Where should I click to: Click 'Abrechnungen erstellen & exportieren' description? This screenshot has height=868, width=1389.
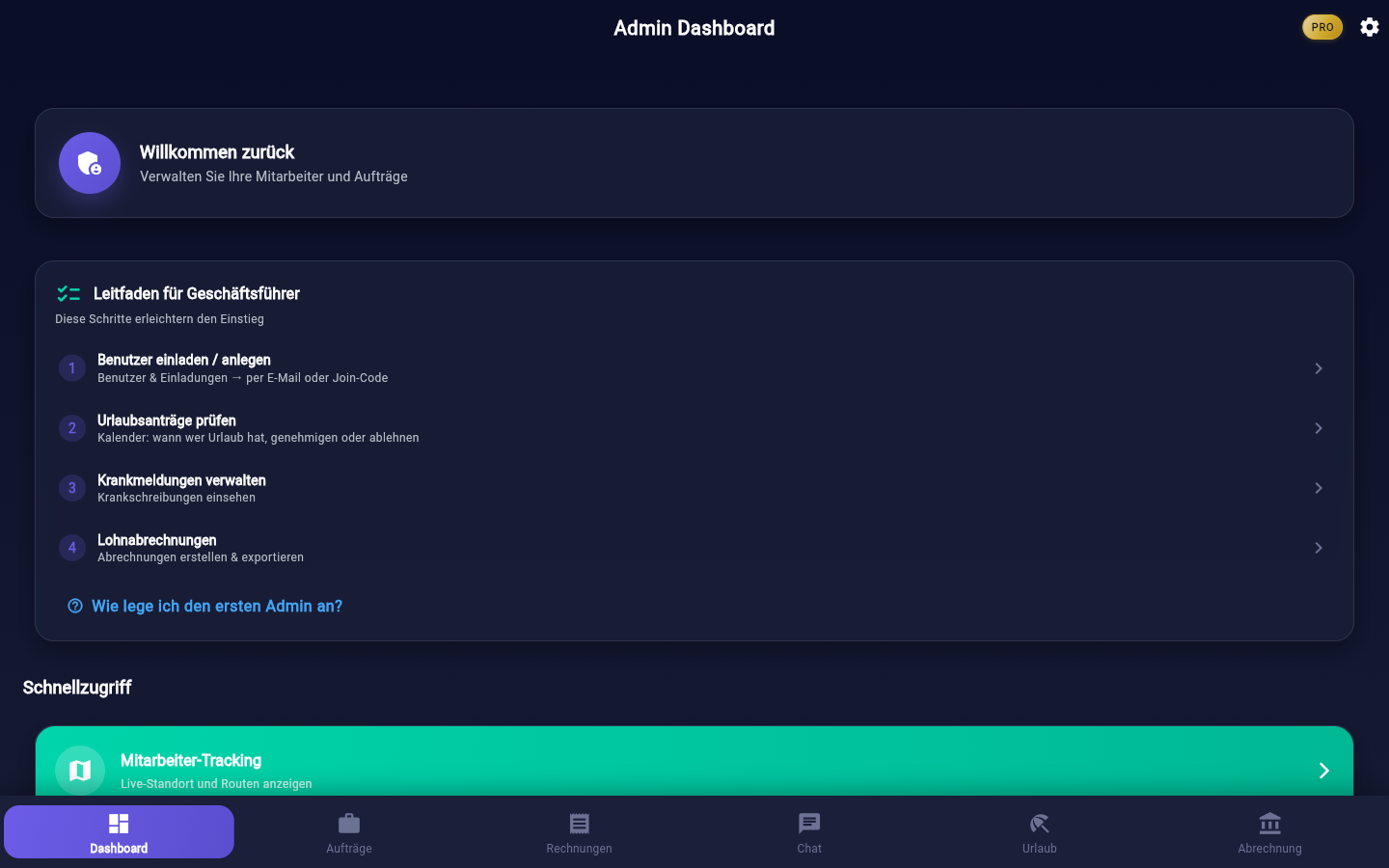point(201,557)
